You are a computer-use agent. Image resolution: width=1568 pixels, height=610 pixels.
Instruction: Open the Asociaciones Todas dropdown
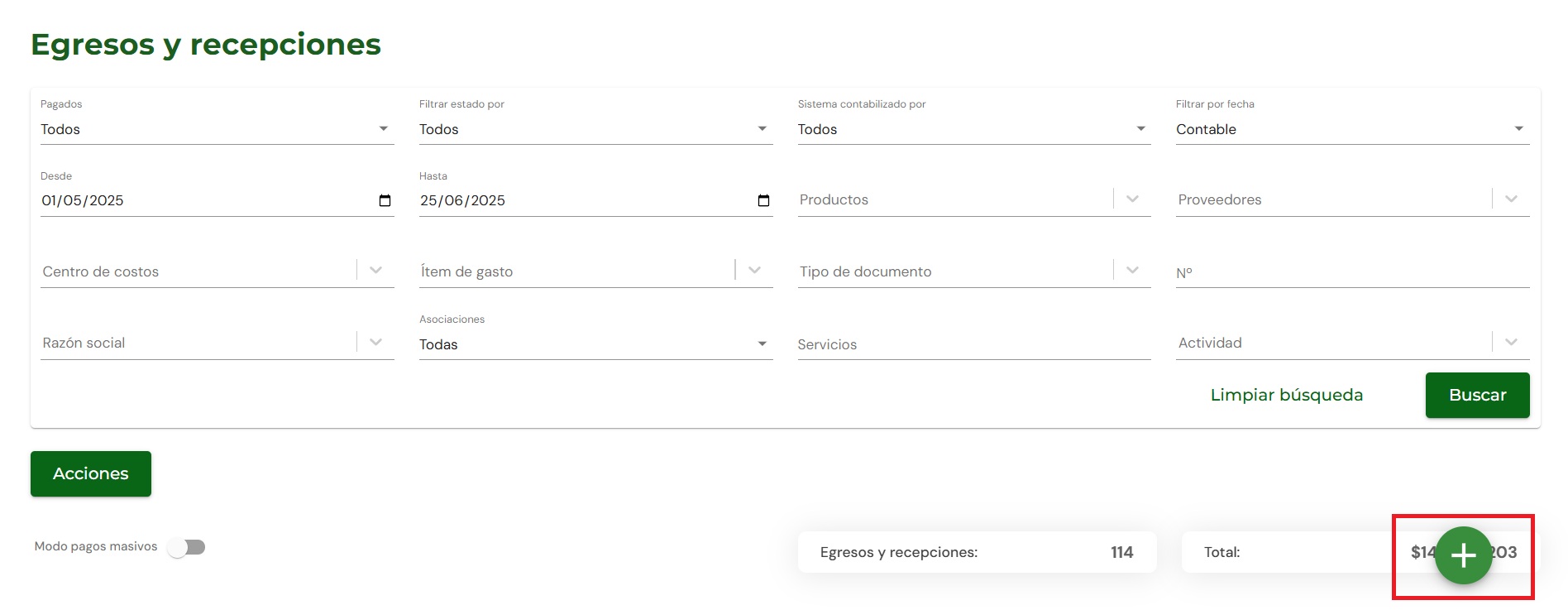(595, 344)
